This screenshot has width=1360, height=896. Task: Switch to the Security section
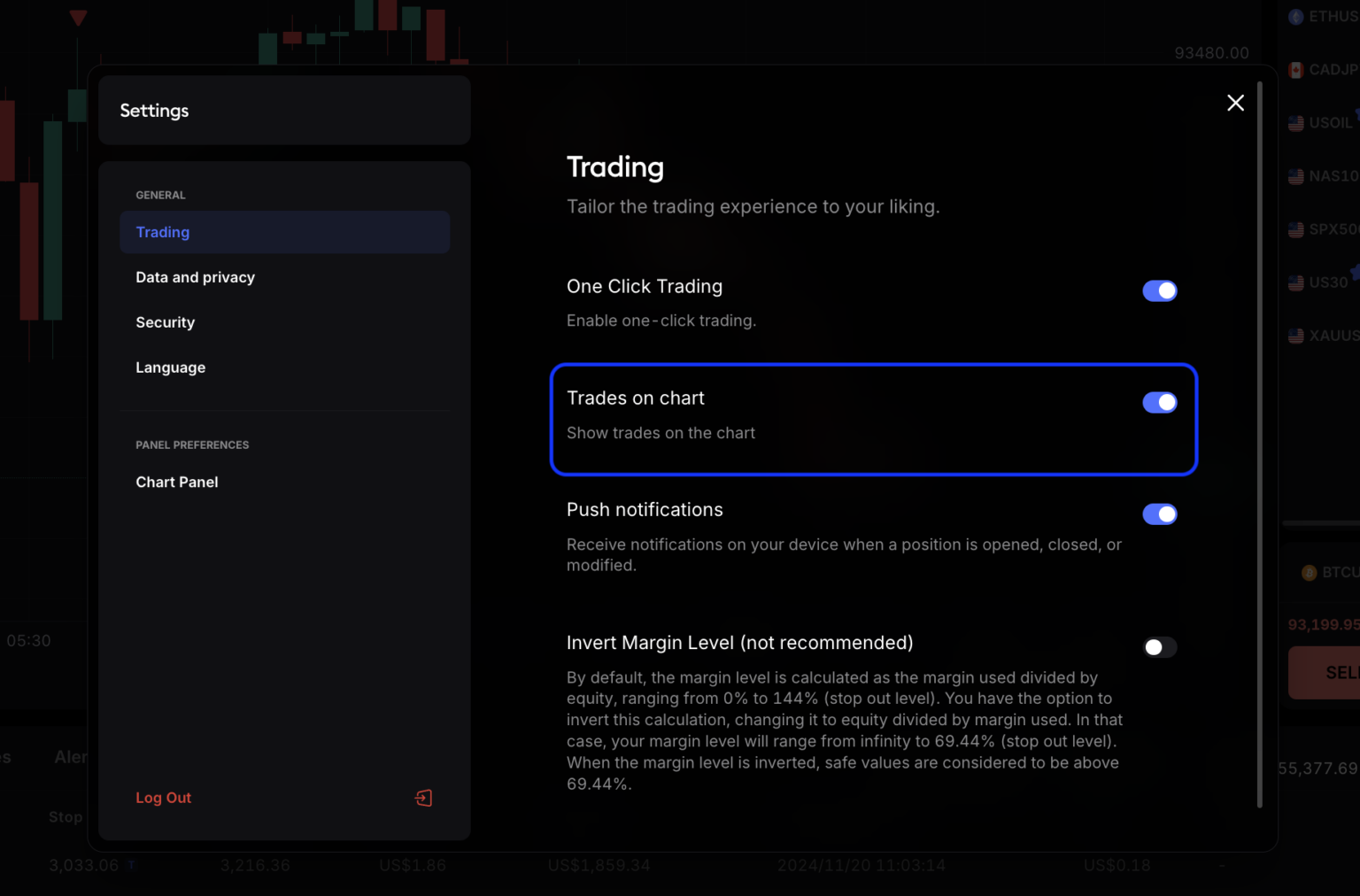[x=165, y=322]
